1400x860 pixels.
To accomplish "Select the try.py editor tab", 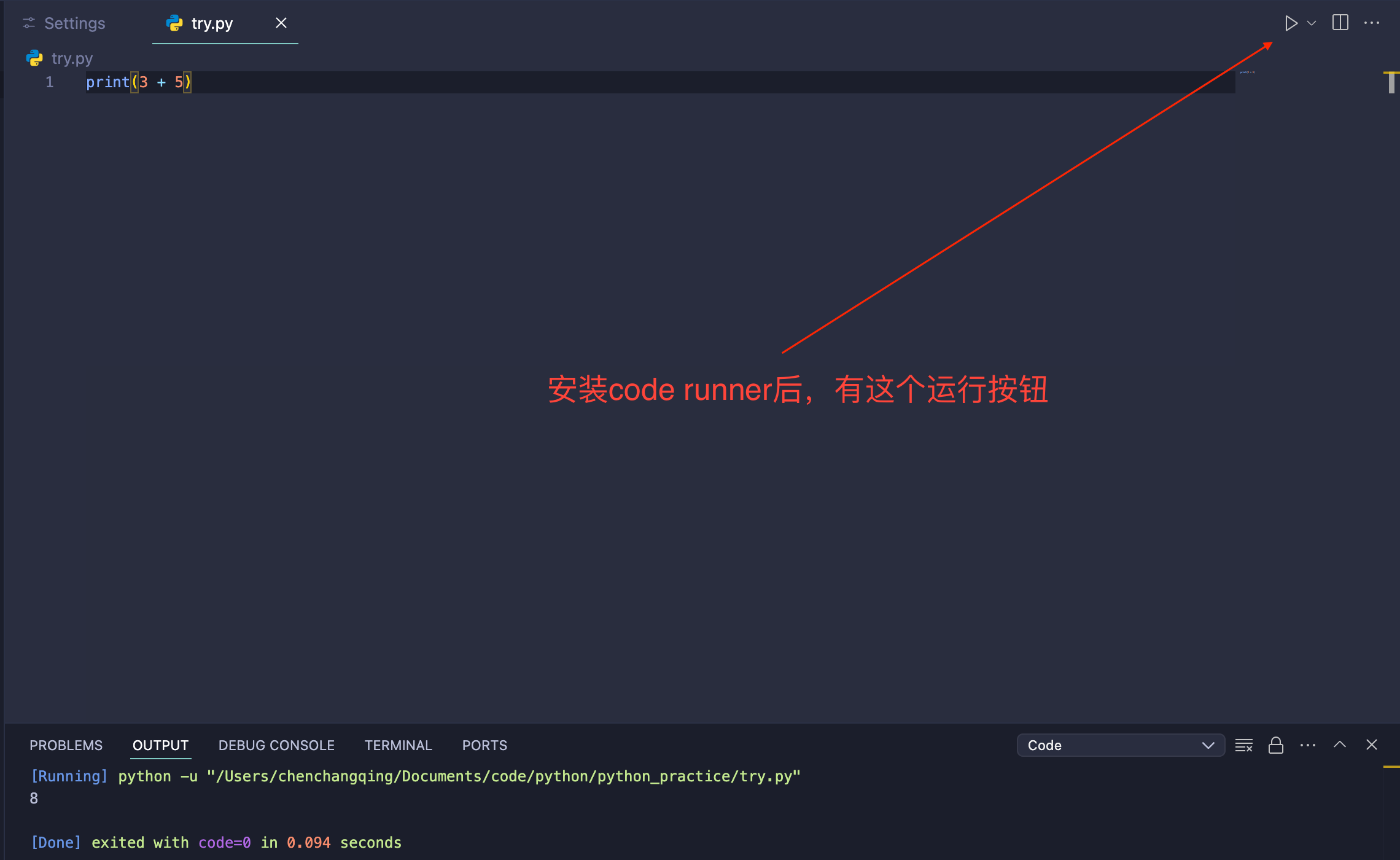I will [x=211, y=23].
